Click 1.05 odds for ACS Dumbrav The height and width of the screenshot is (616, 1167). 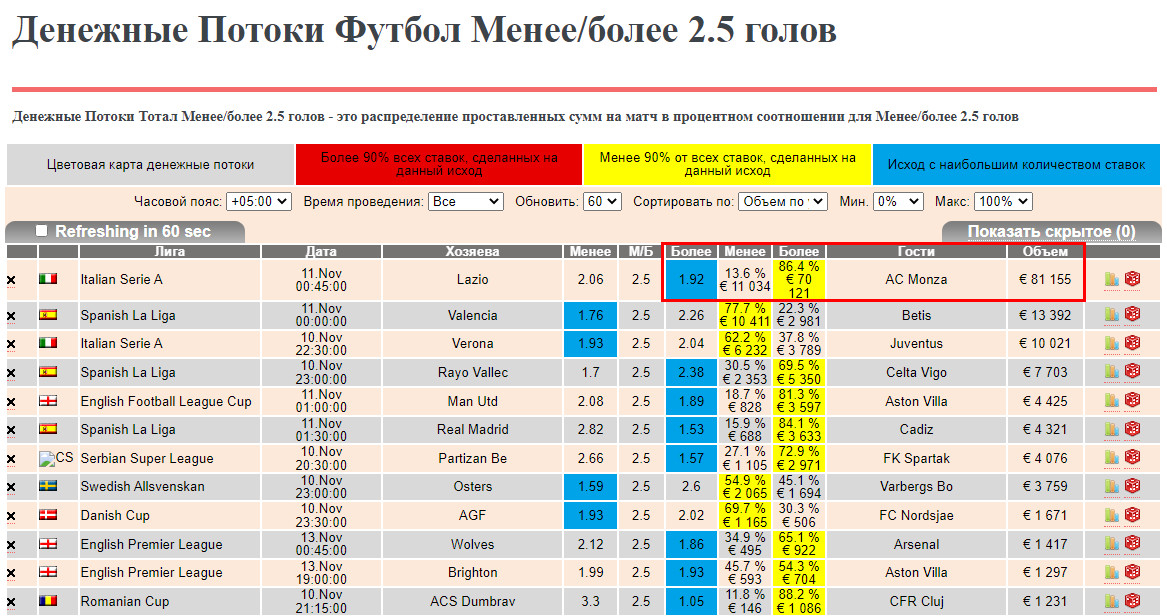coord(691,601)
